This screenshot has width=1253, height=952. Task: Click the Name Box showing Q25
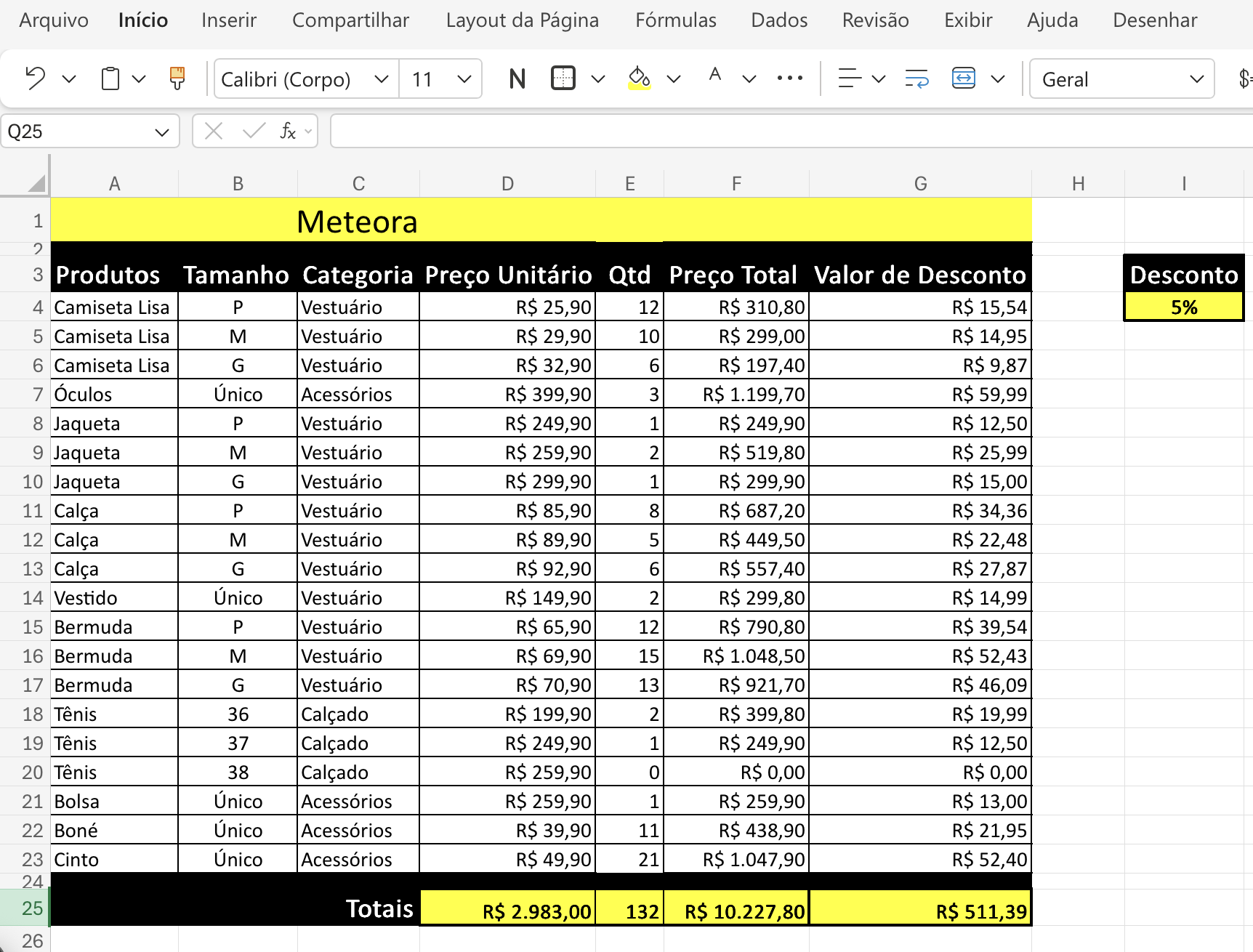pos(90,131)
